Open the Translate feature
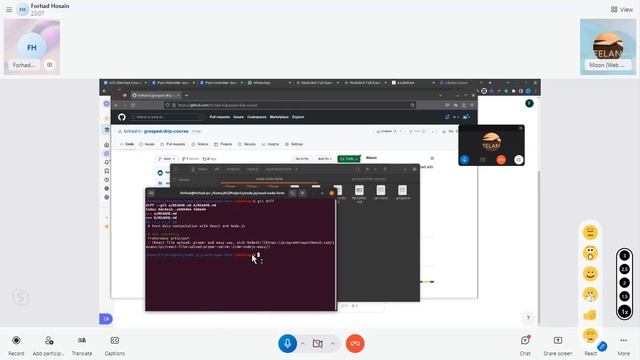Screen dimensions: 640x360 [x=82, y=345]
